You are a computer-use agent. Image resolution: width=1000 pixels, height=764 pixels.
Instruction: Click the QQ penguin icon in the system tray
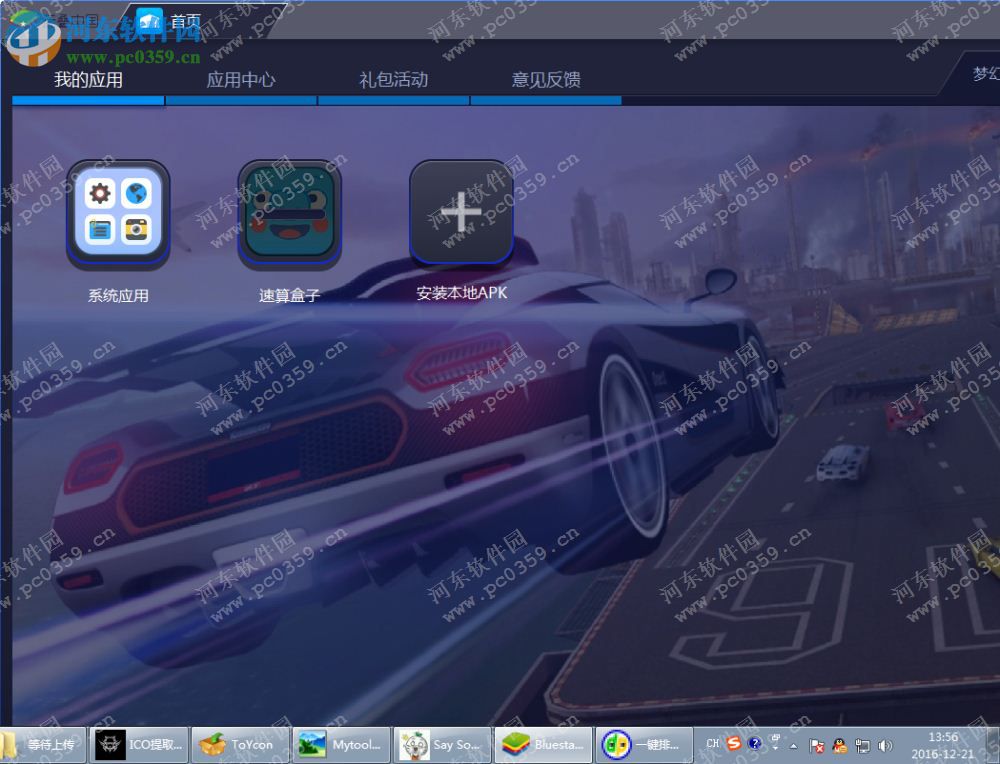(838, 746)
